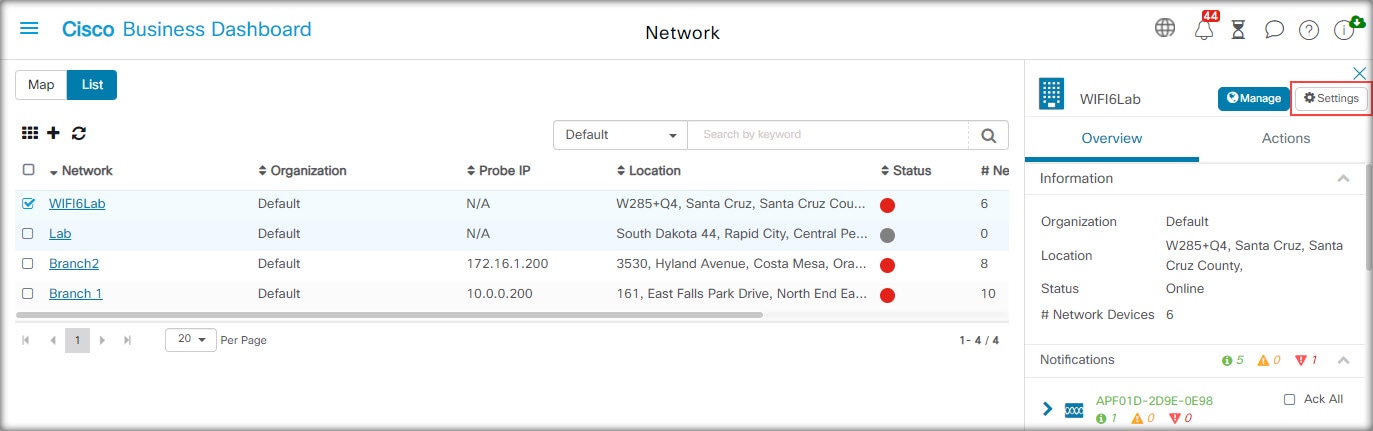Uncheck the WIFI6Lab row checkbox
The image size is (1373, 431).
point(28,203)
